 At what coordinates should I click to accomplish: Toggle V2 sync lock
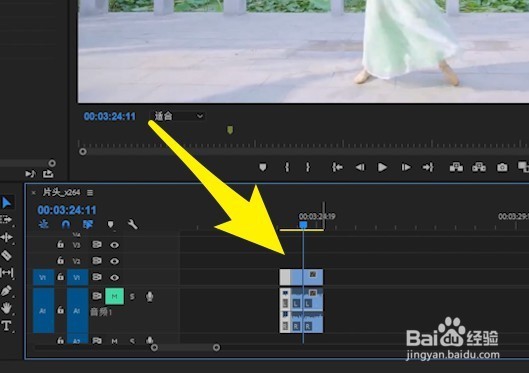[97, 261]
